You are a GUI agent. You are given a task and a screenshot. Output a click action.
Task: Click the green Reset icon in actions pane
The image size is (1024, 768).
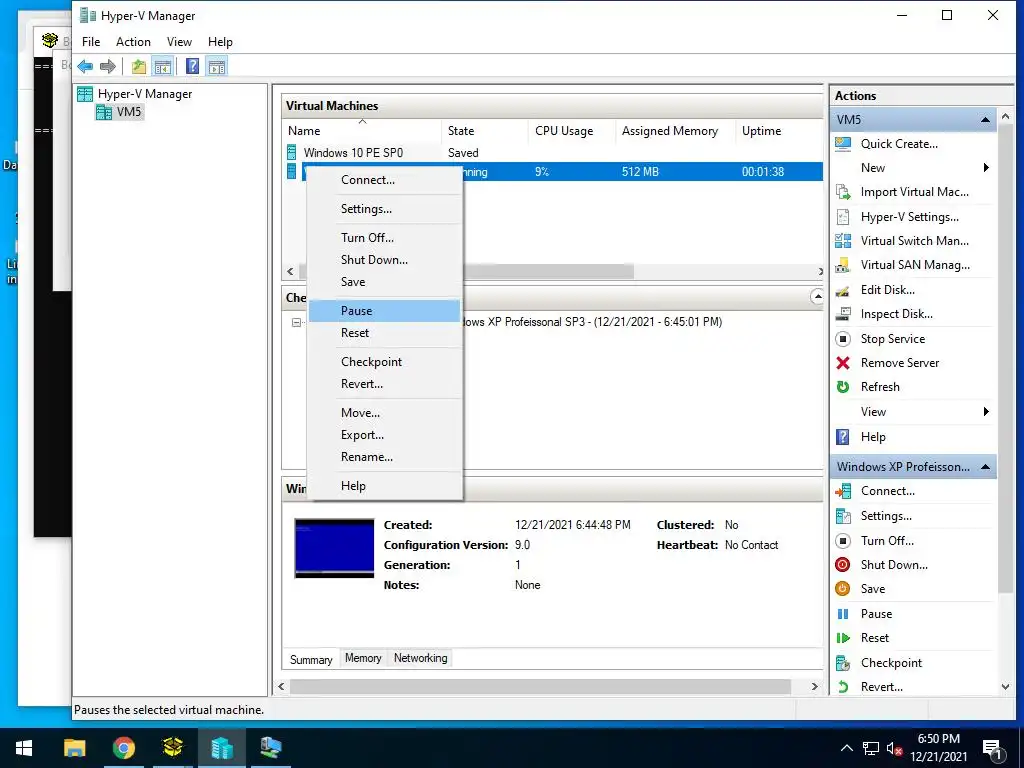point(843,638)
